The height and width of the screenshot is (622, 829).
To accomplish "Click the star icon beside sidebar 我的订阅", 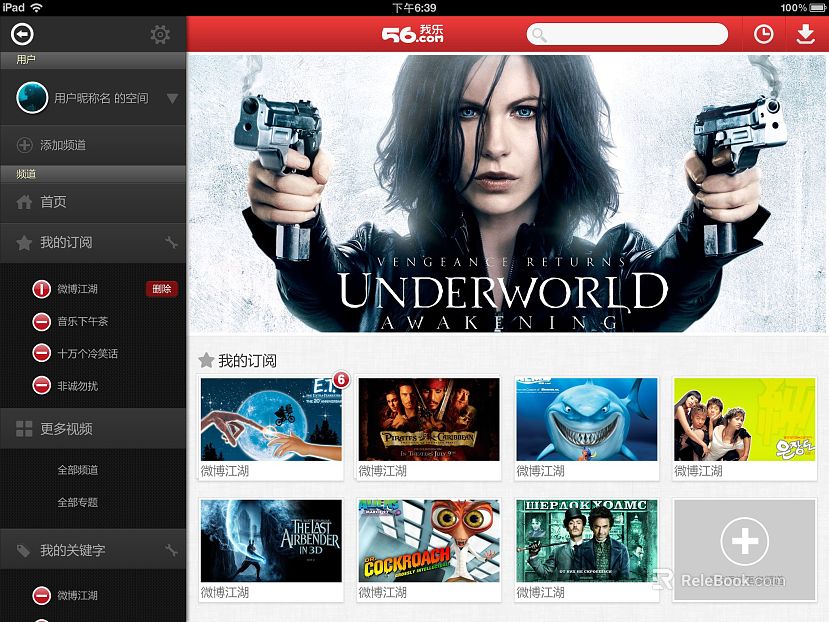I will coord(24,243).
